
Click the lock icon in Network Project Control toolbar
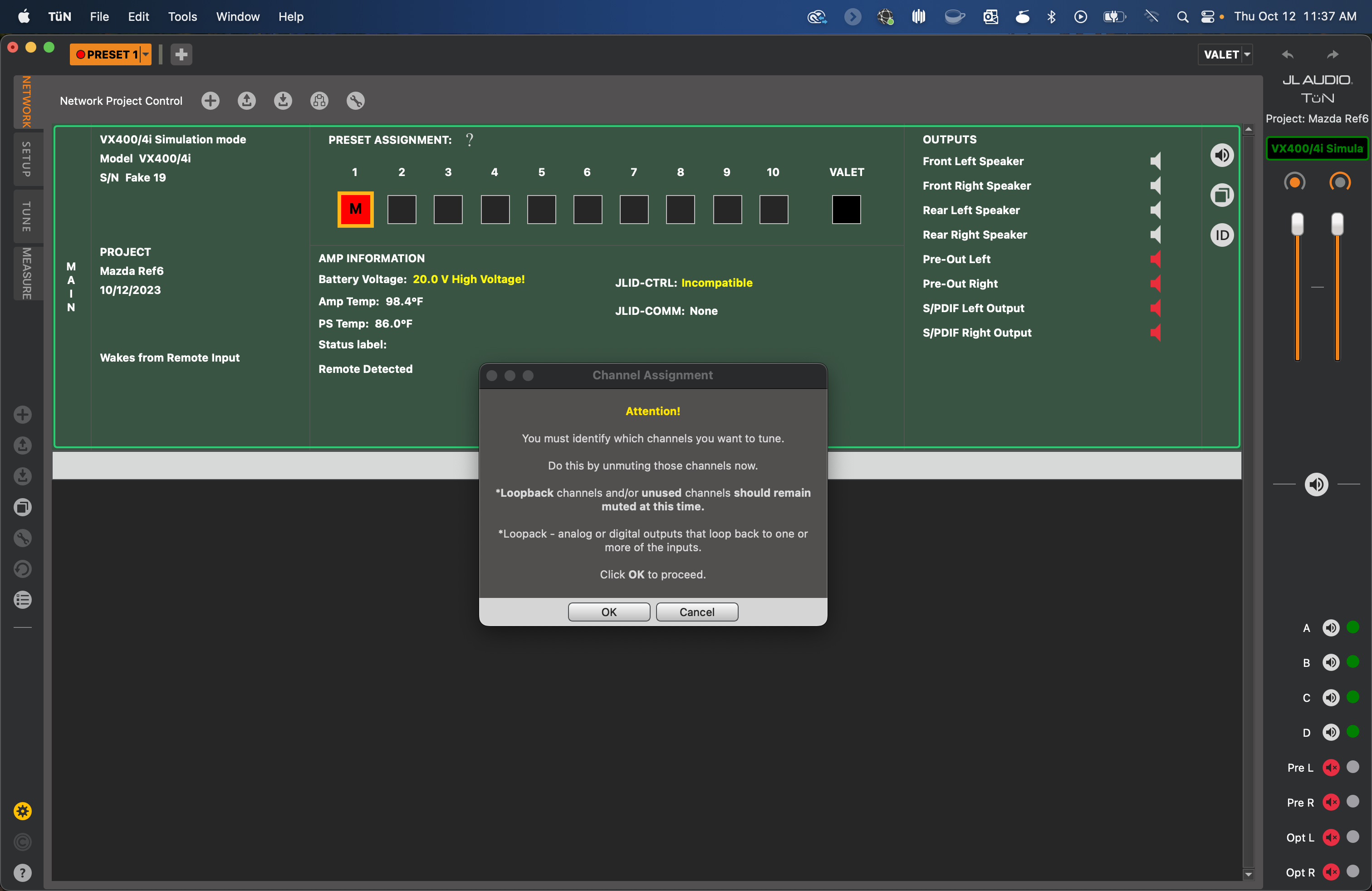pyautogui.click(x=319, y=101)
